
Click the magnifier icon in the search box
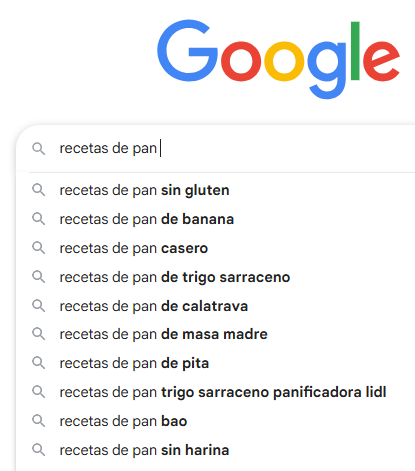(38, 149)
